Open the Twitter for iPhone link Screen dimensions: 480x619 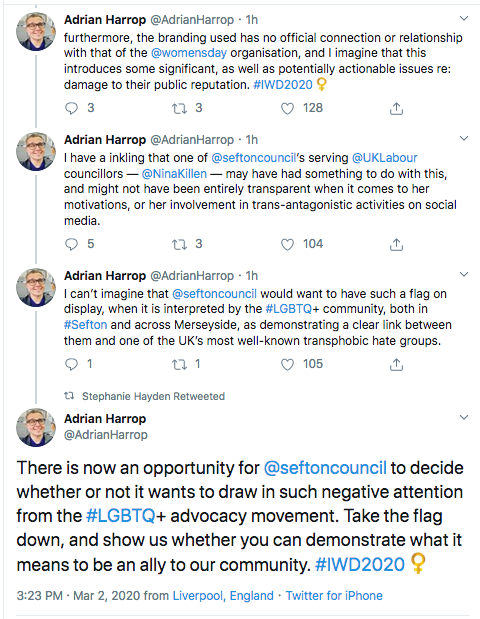tap(334, 595)
